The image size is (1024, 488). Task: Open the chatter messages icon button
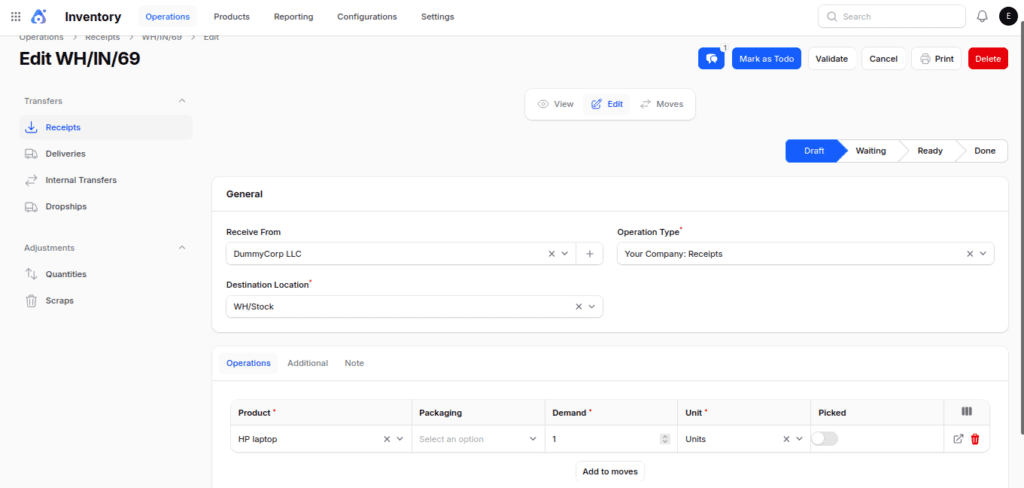point(711,58)
